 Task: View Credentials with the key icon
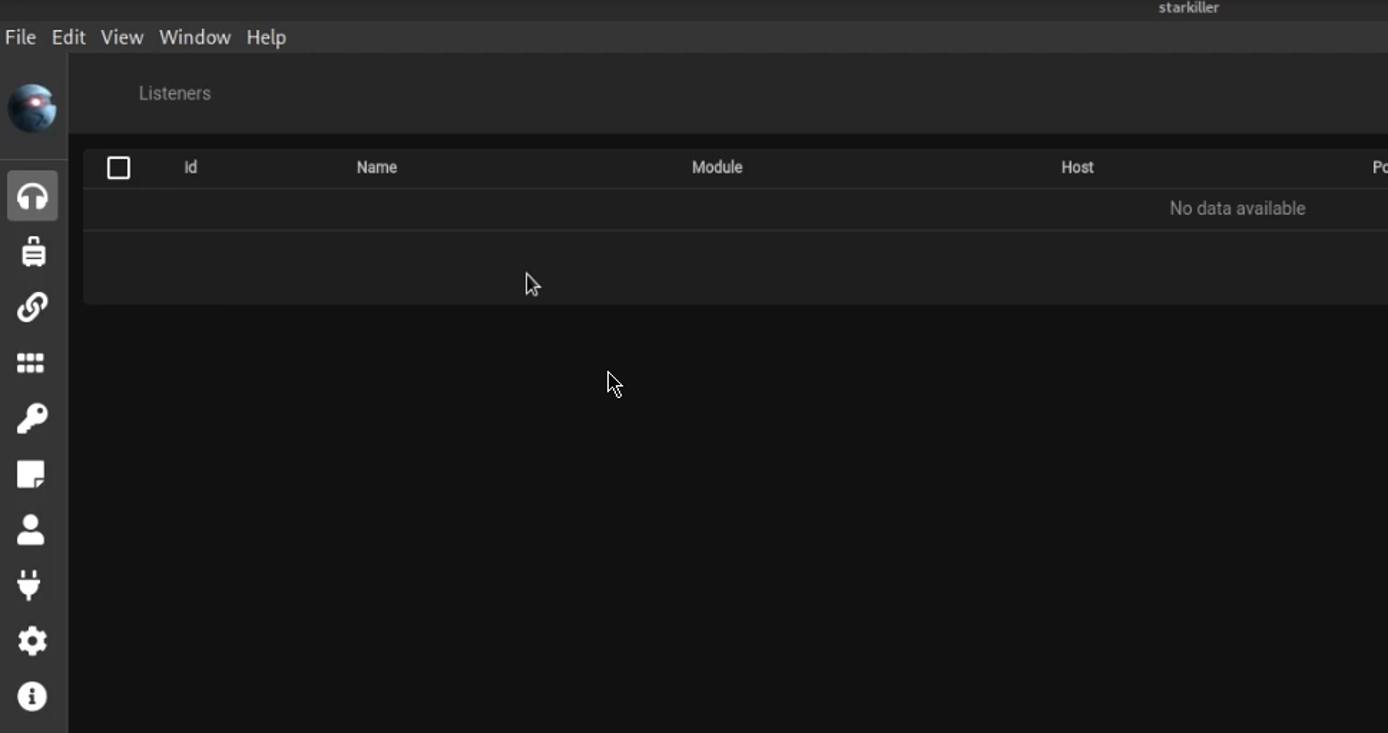(x=31, y=417)
